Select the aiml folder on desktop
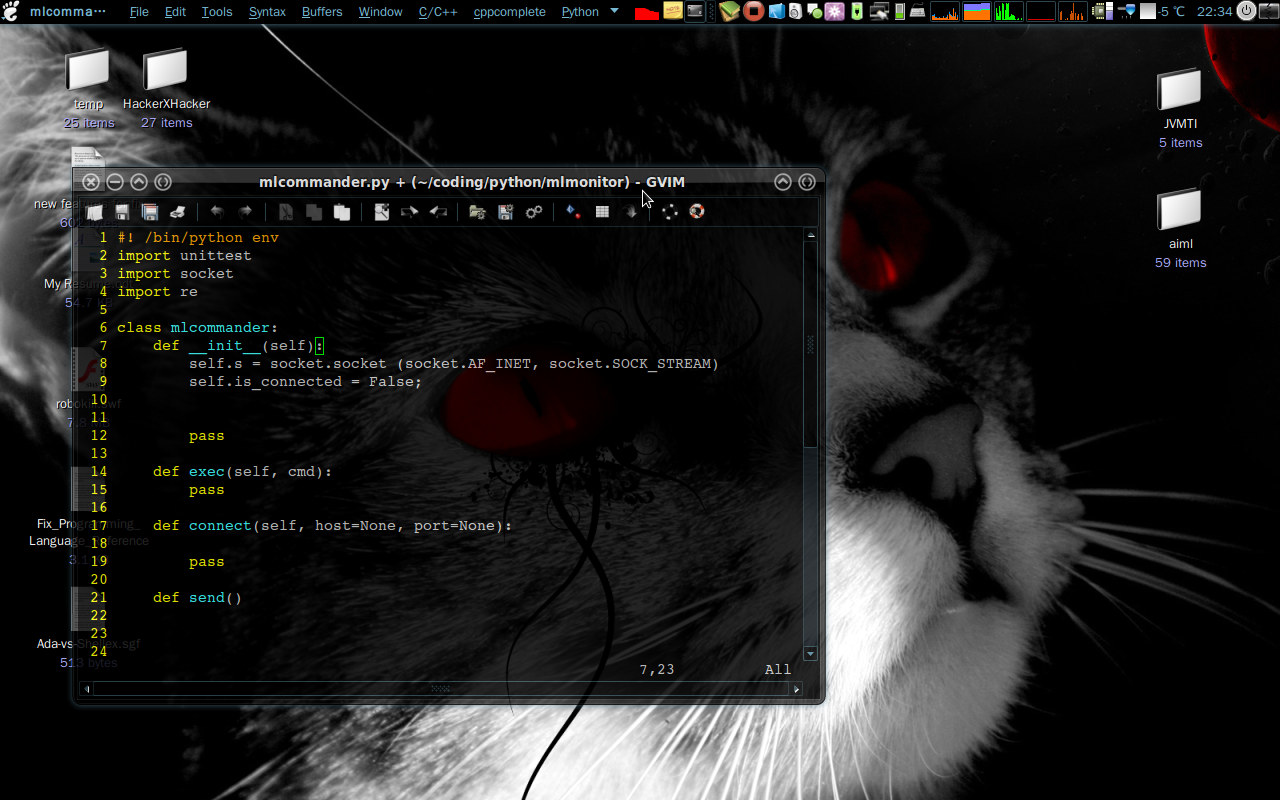Screen dimensions: 1280x800 pyautogui.click(x=1180, y=229)
